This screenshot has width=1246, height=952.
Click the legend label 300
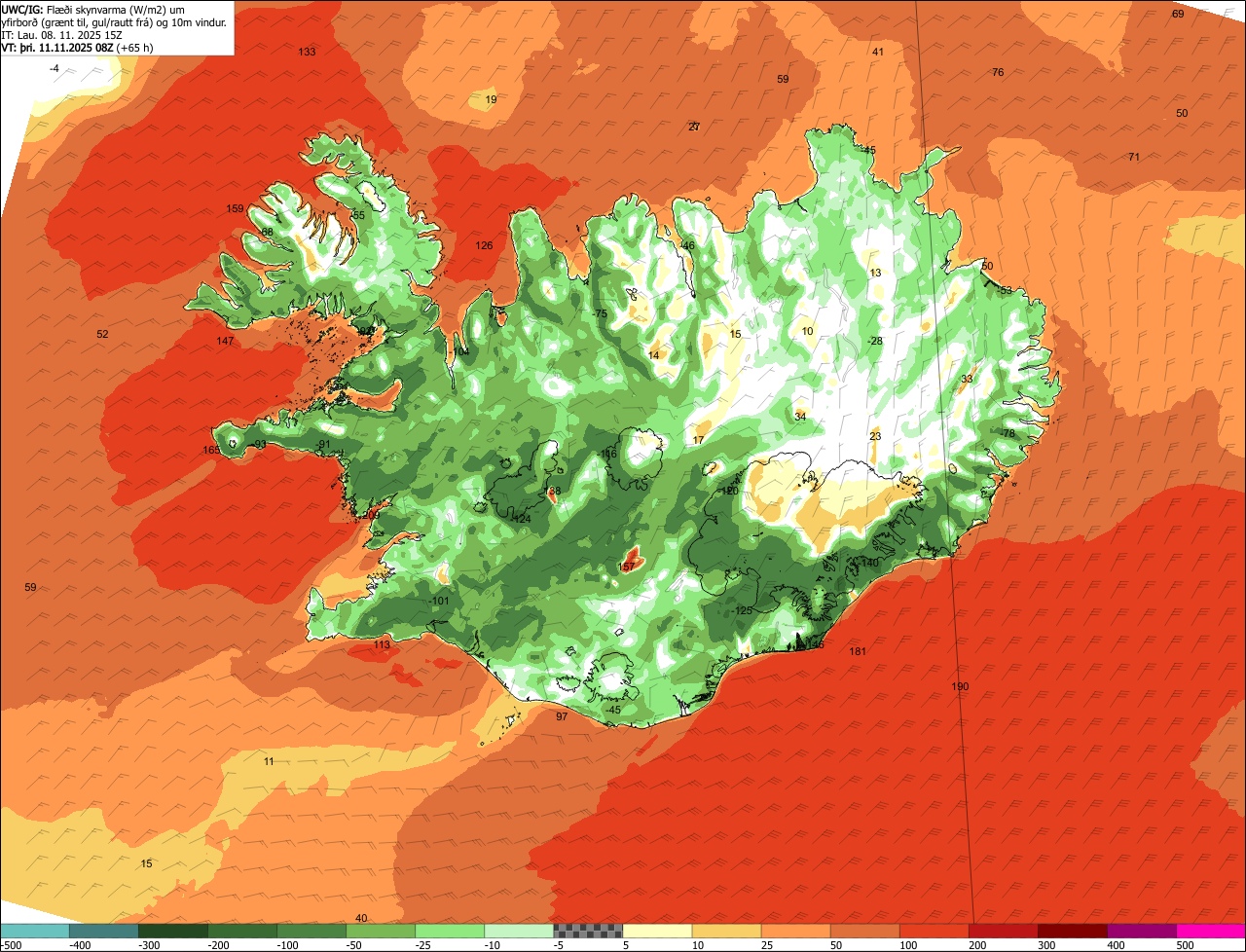(1045, 944)
